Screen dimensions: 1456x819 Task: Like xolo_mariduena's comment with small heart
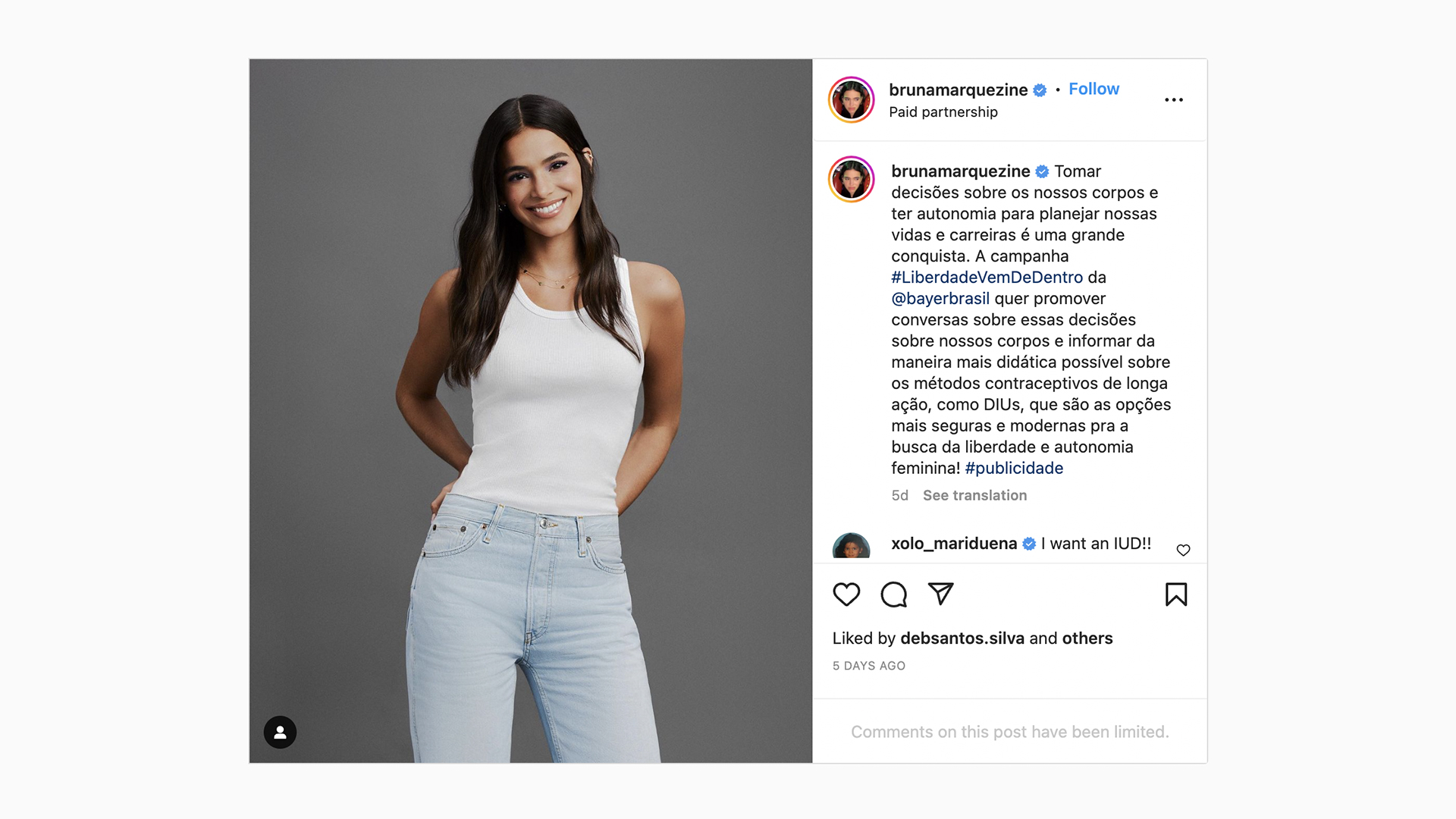[x=1183, y=550]
